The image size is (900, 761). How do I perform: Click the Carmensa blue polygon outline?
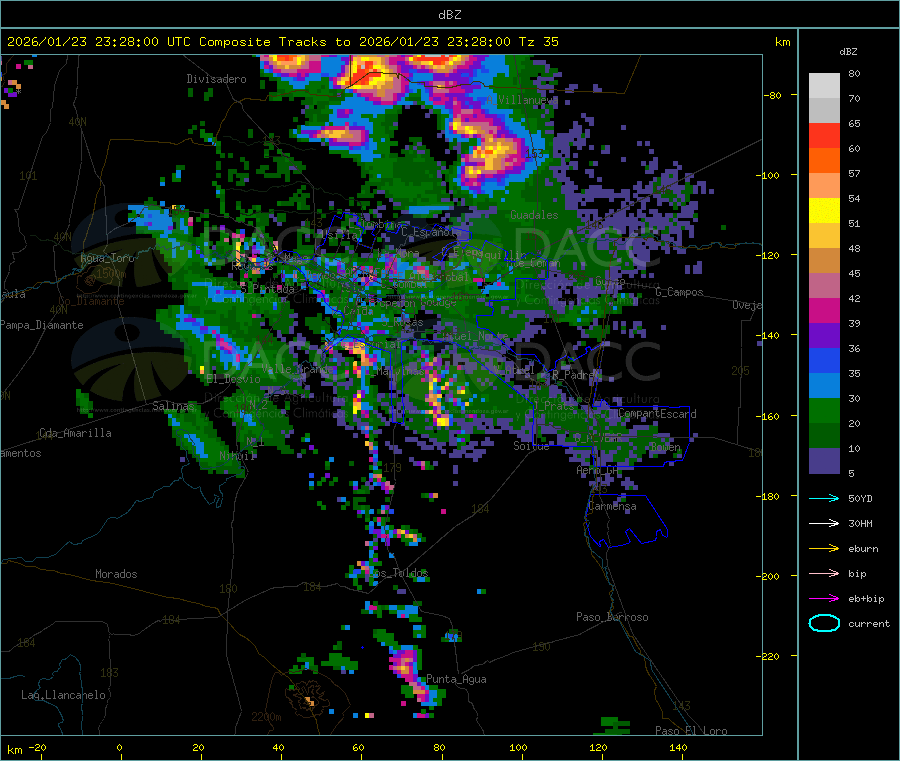pos(627,520)
